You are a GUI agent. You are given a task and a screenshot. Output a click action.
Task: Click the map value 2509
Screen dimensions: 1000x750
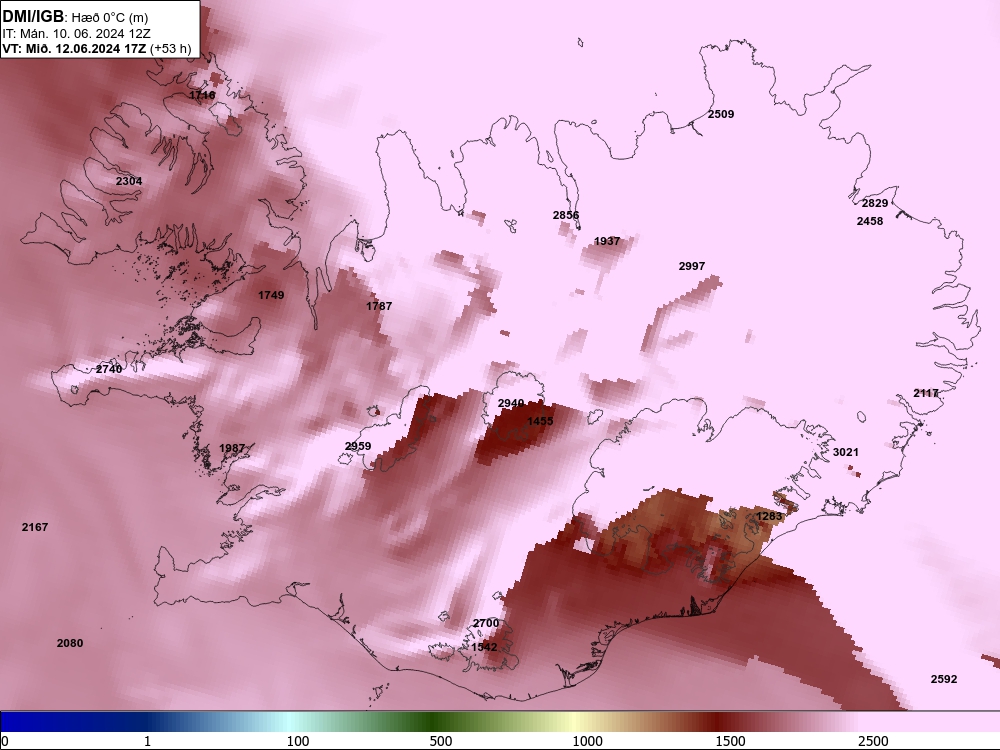pyautogui.click(x=721, y=114)
